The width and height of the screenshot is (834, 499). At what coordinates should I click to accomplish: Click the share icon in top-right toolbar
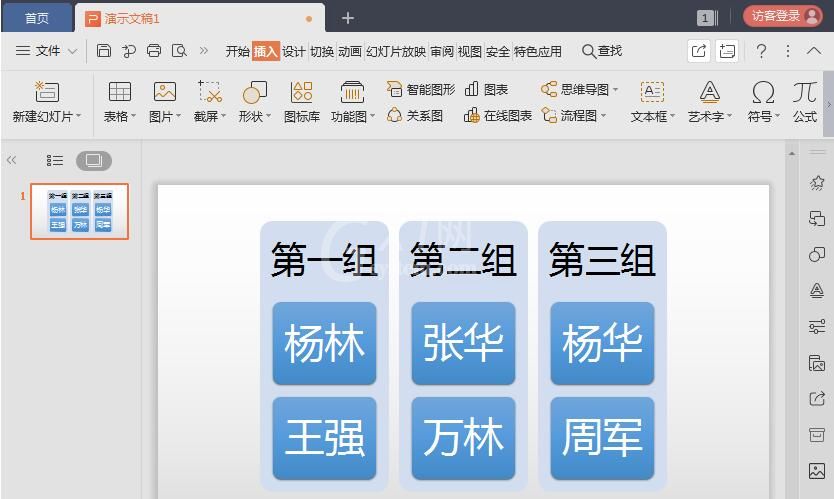click(698, 51)
